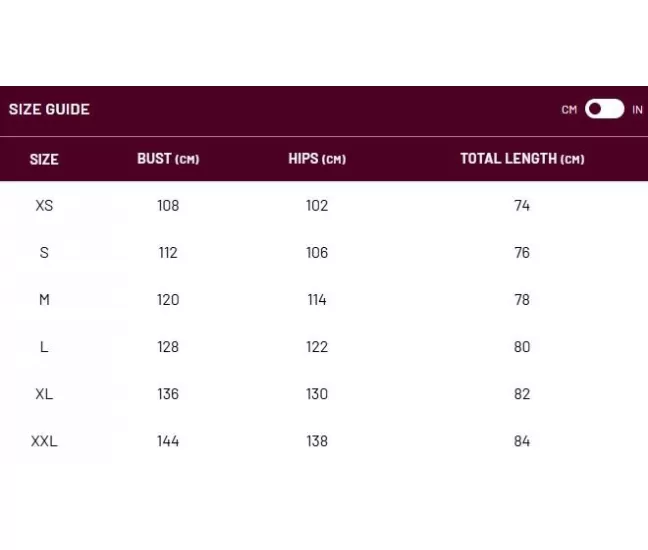Click the XS size row label
The height and width of the screenshot is (550, 648).
click(x=44, y=205)
